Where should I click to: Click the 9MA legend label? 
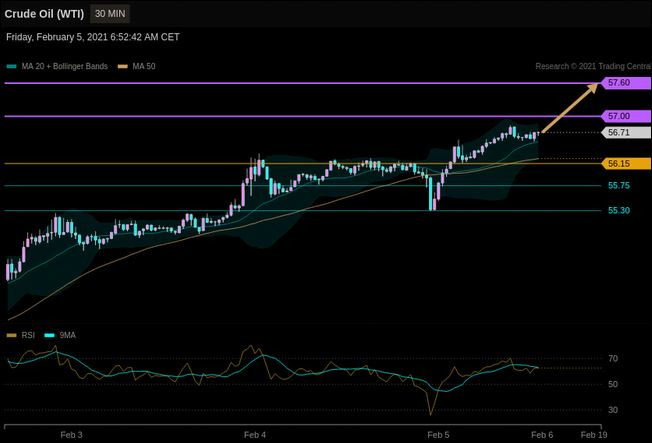[67, 335]
